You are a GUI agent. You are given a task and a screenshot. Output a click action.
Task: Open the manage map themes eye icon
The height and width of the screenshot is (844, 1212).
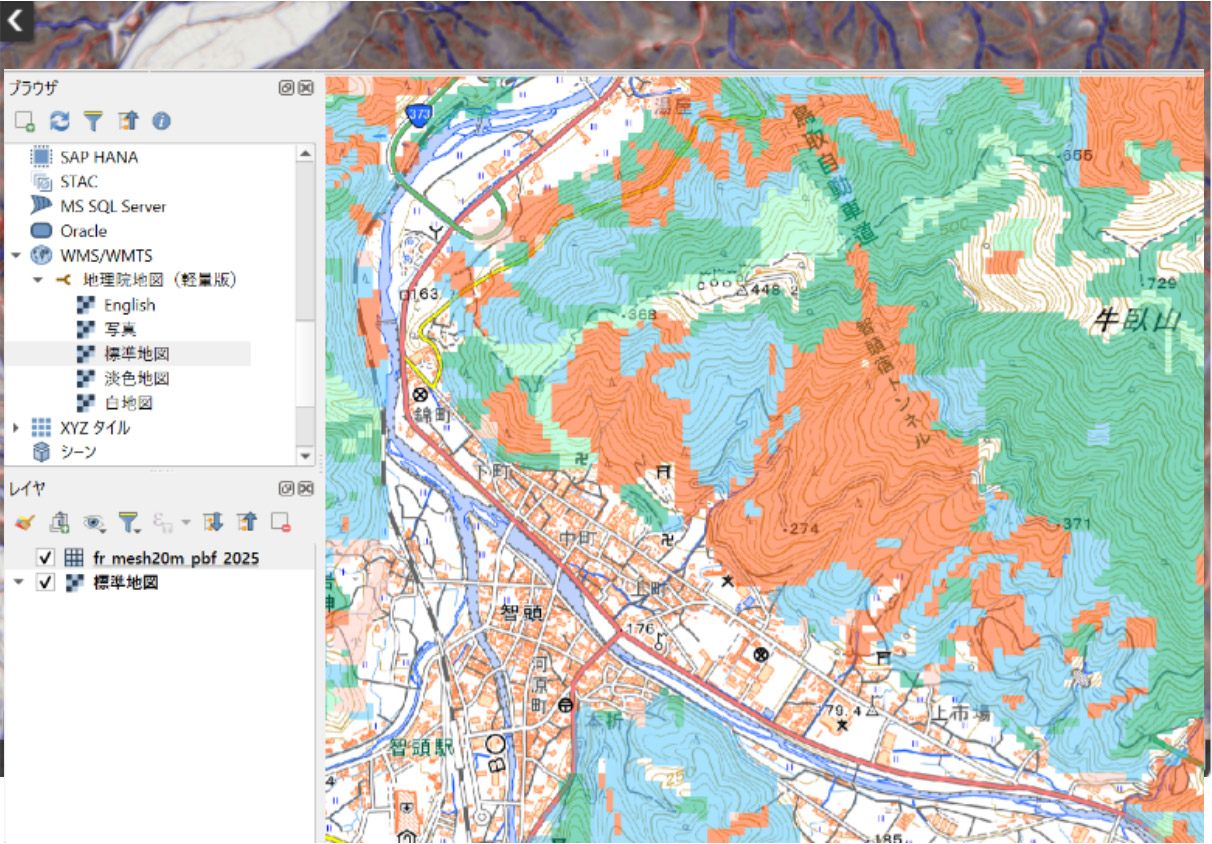[95, 521]
